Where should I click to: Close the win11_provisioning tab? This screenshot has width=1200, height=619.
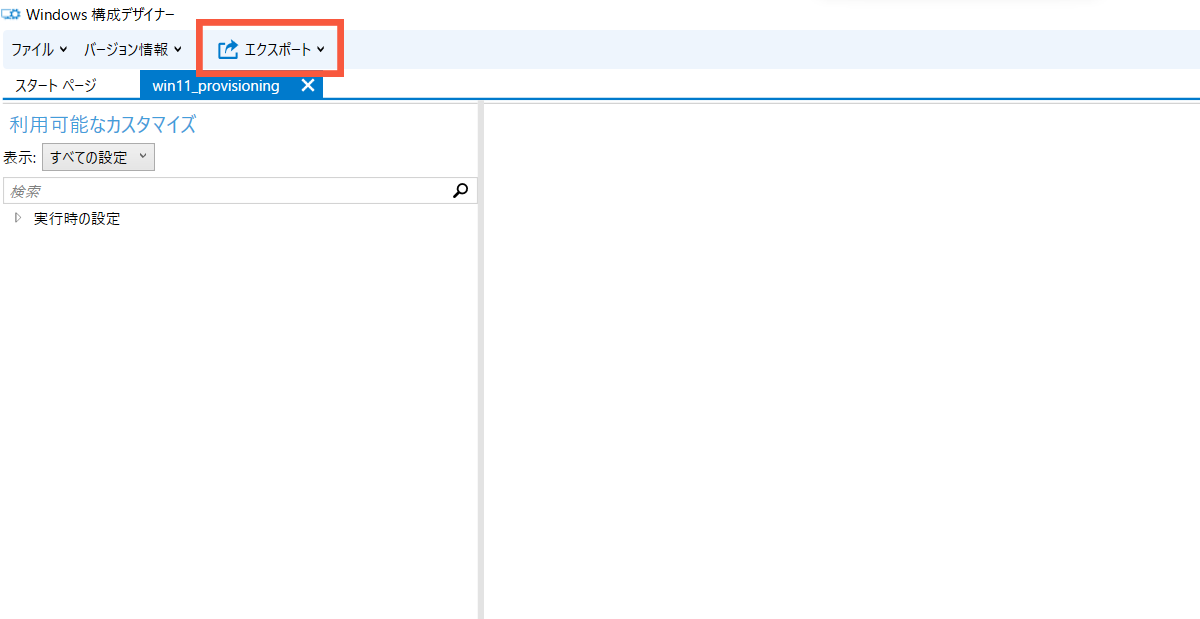click(307, 85)
